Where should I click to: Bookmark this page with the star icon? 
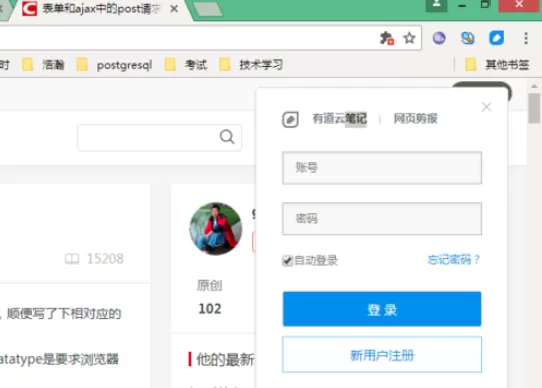[409, 38]
